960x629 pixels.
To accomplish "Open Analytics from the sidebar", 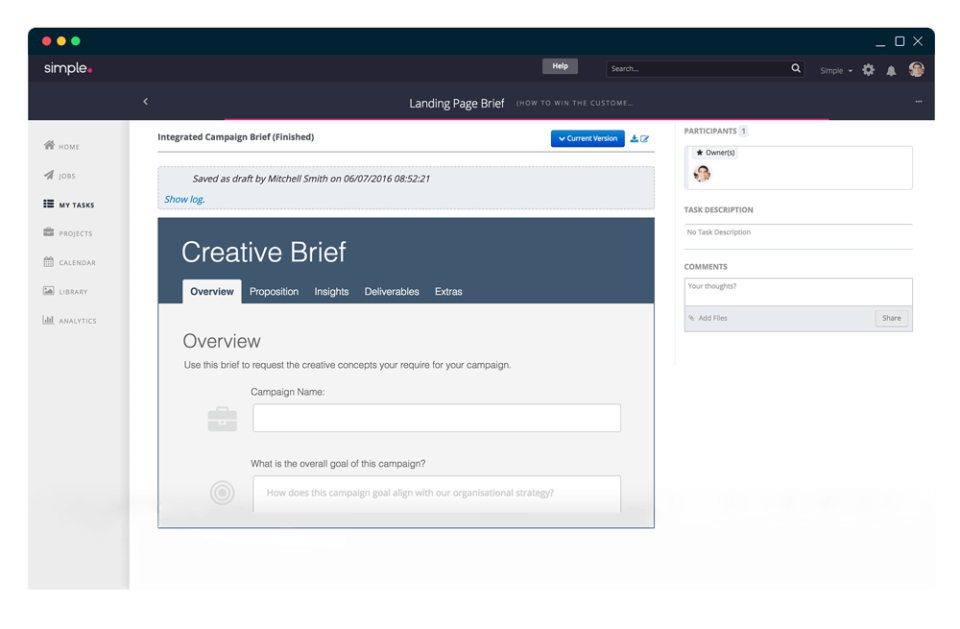I will coord(70,320).
